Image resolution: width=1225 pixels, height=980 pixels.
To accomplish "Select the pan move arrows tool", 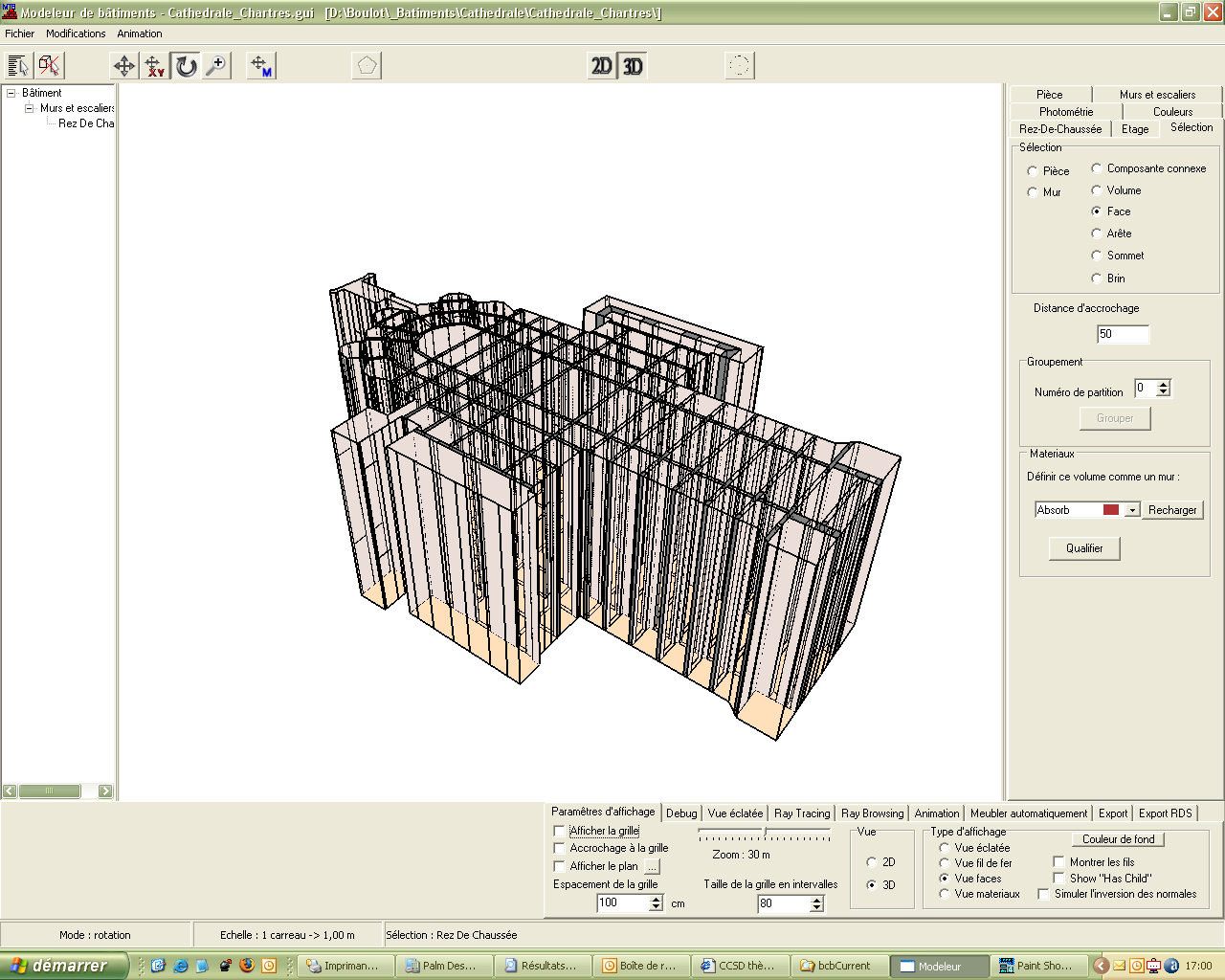I will 124,66.
